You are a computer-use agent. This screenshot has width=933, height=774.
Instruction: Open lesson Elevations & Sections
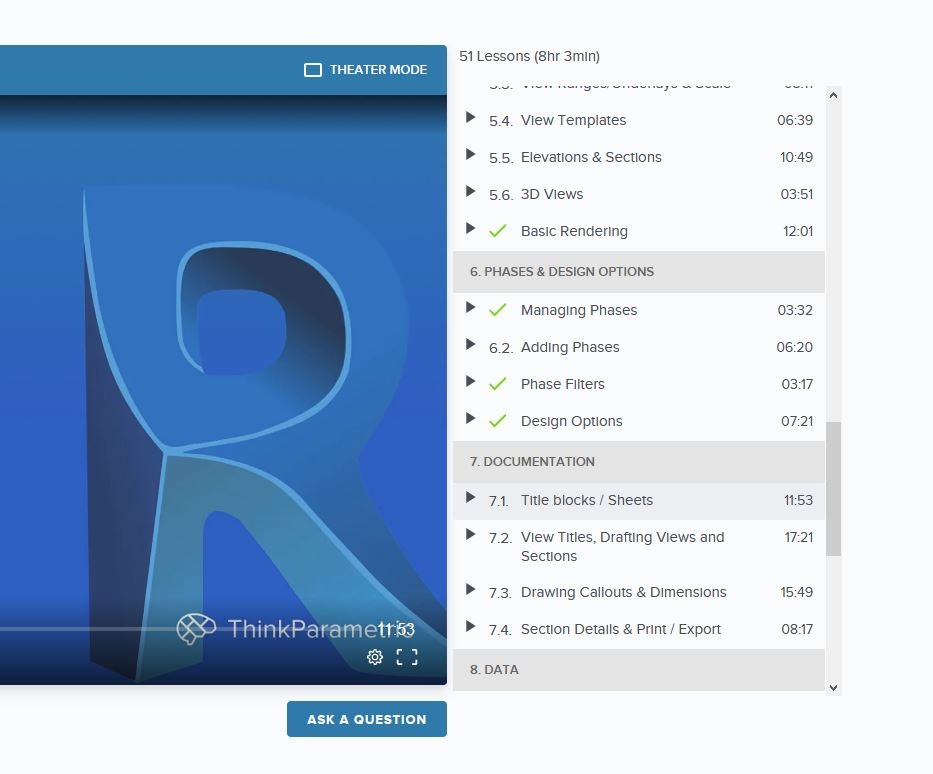pyautogui.click(x=591, y=157)
